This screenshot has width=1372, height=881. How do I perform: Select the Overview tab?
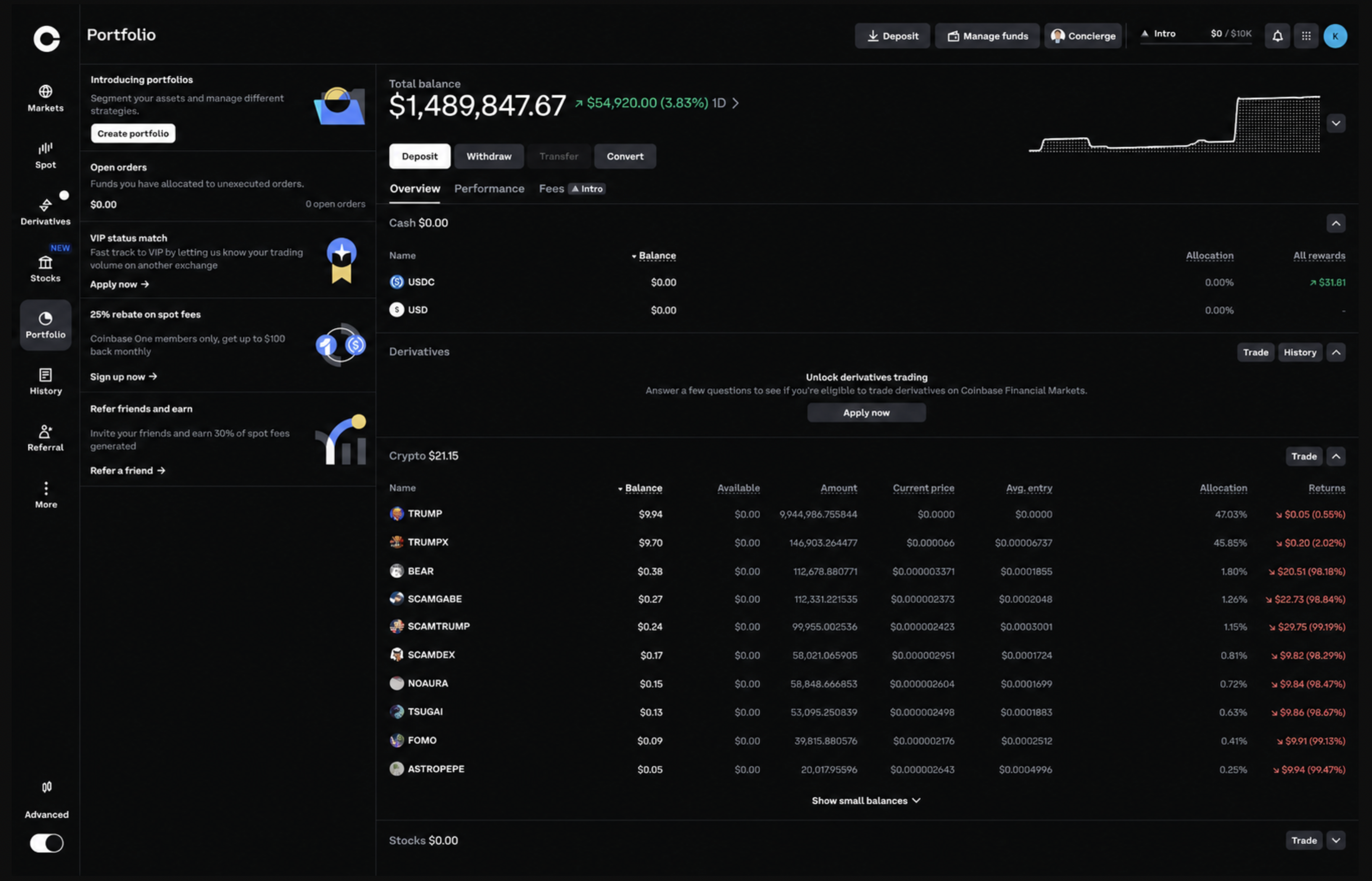pyautogui.click(x=415, y=189)
